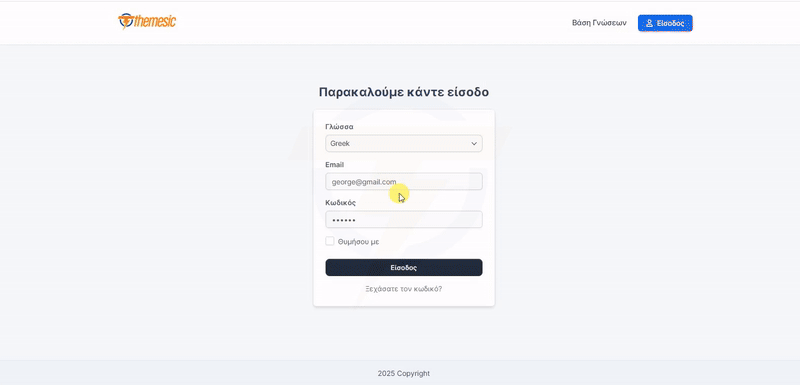Click the 2025 Copyright footer text
This screenshot has width=800, height=385.
(x=404, y=373)
